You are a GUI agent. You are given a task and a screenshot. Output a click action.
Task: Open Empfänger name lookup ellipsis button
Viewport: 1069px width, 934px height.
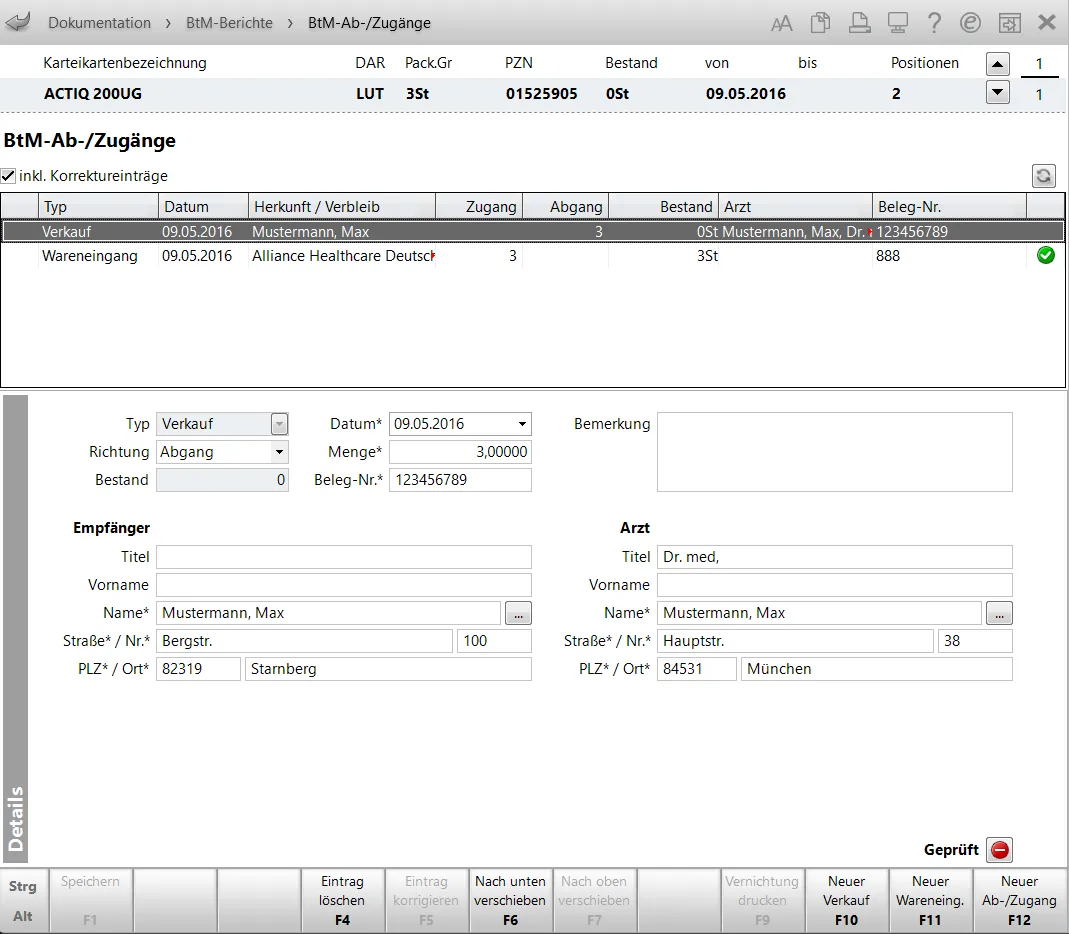coord(518,613)
